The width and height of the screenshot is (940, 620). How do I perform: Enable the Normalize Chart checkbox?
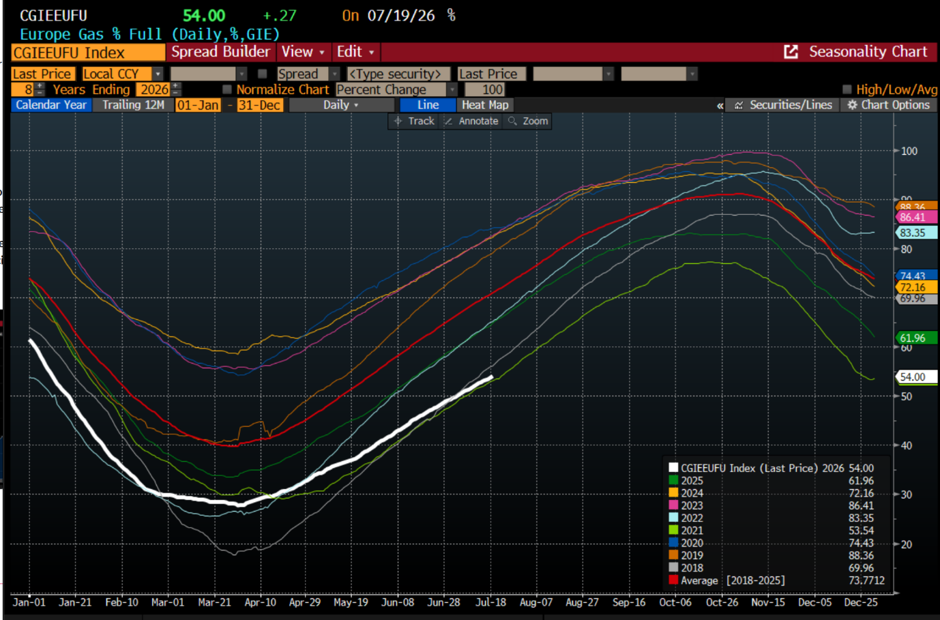(x=227, y=89)
